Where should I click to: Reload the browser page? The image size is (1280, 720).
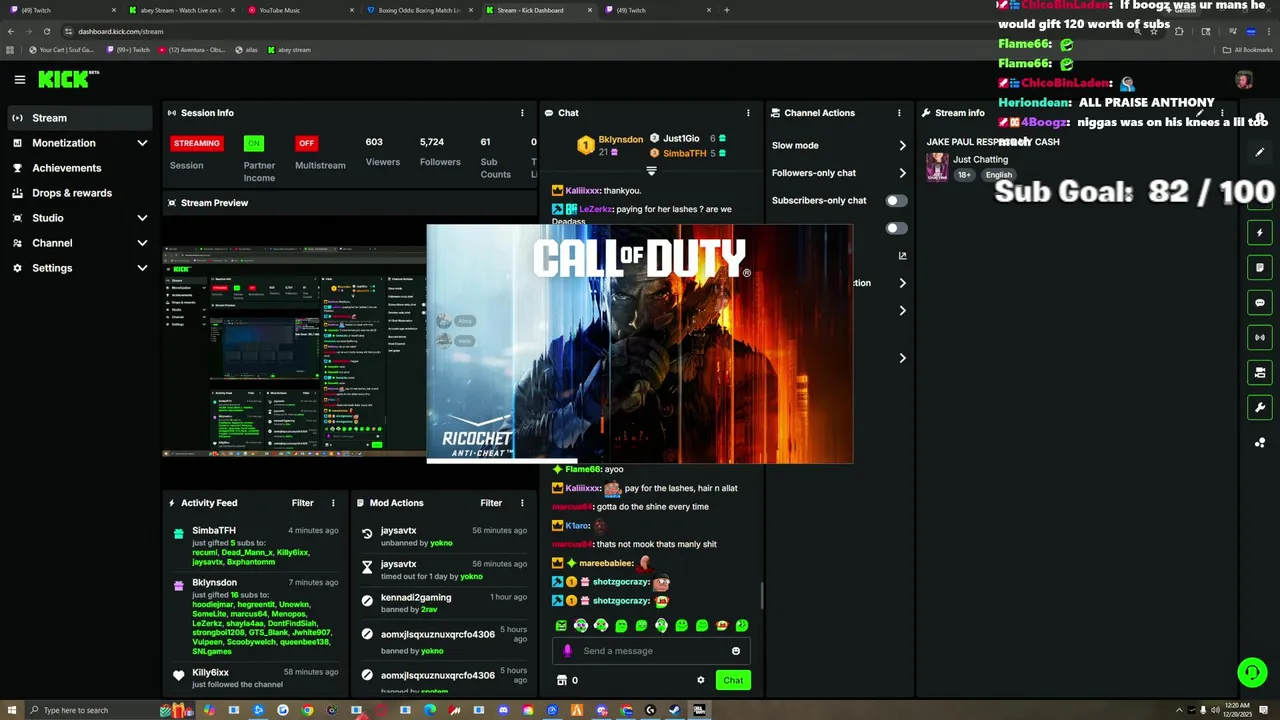pos(46,31)
